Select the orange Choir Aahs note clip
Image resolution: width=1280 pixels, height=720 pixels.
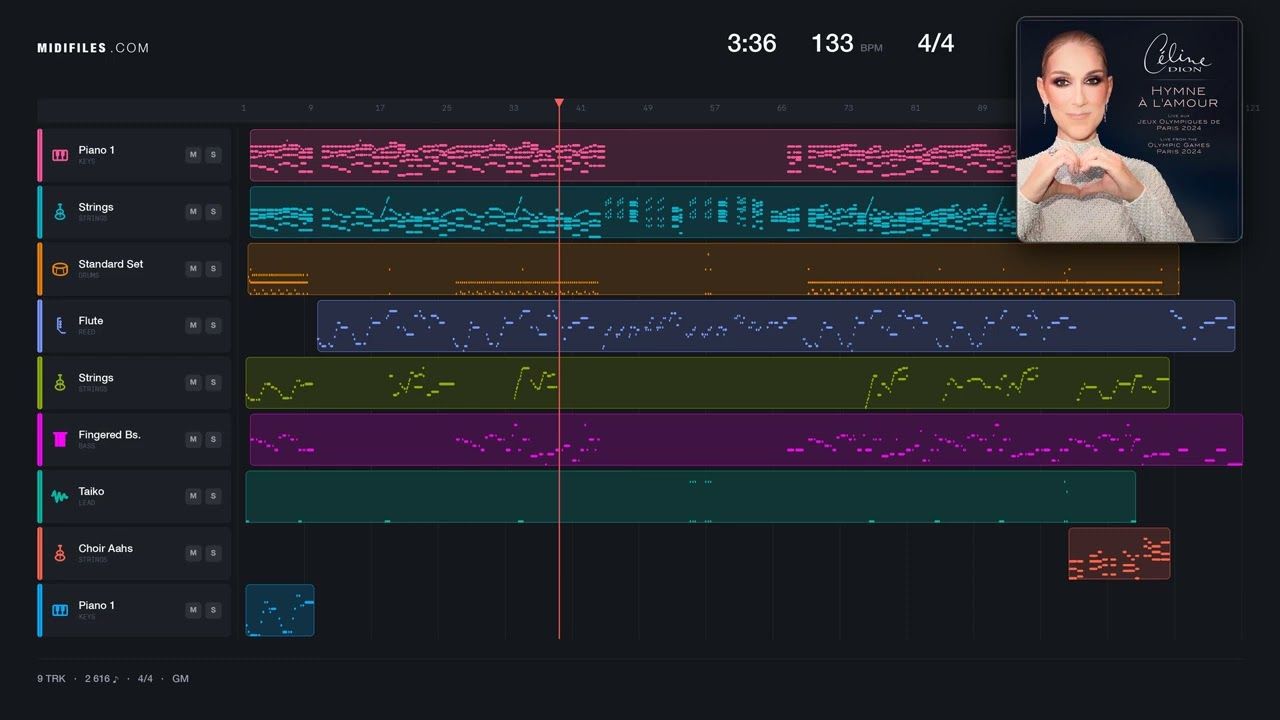(x=1119, y=553)
